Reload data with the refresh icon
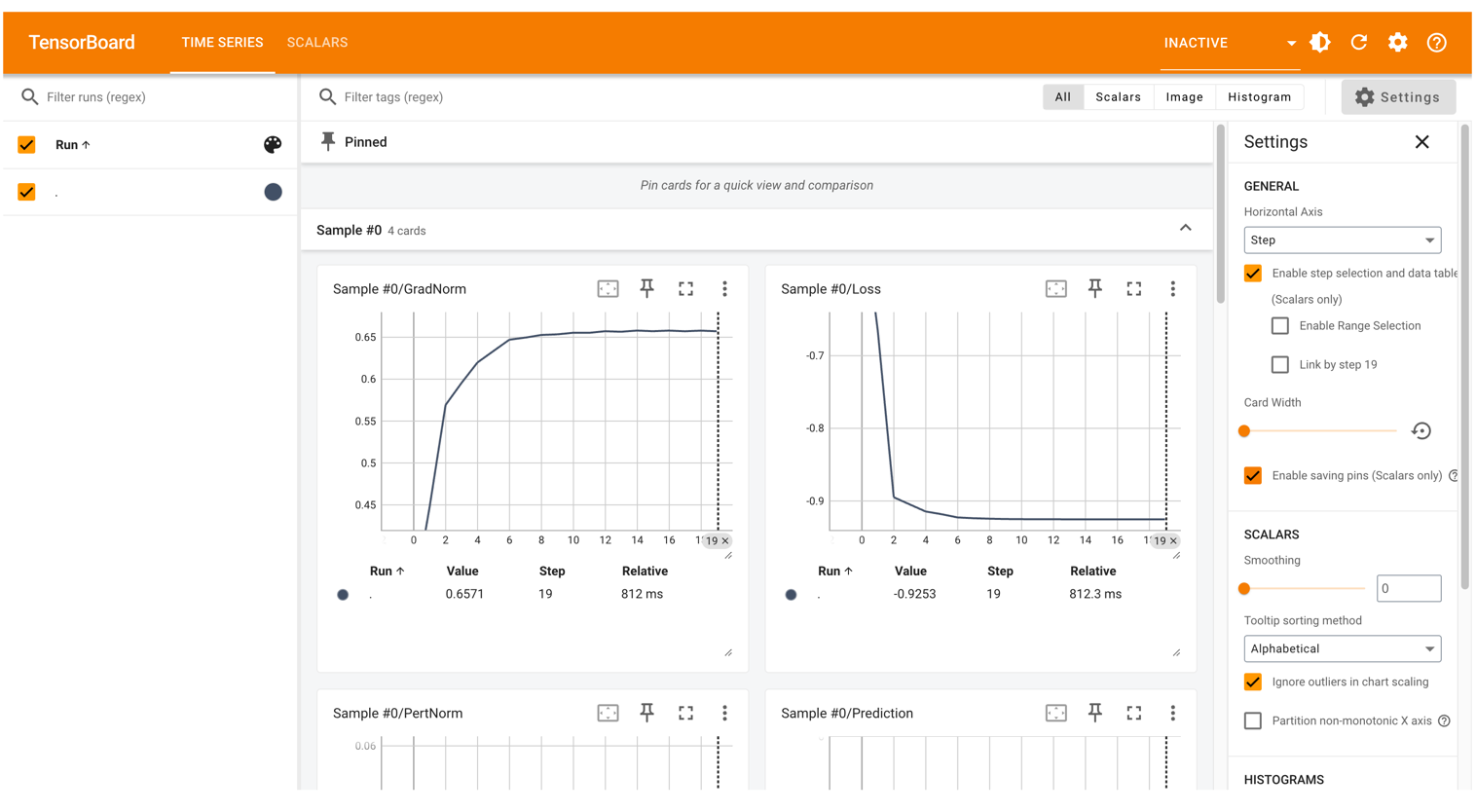Viewport: 1476px width, 812px height. pyautogui.click(x=1359, y=43)
